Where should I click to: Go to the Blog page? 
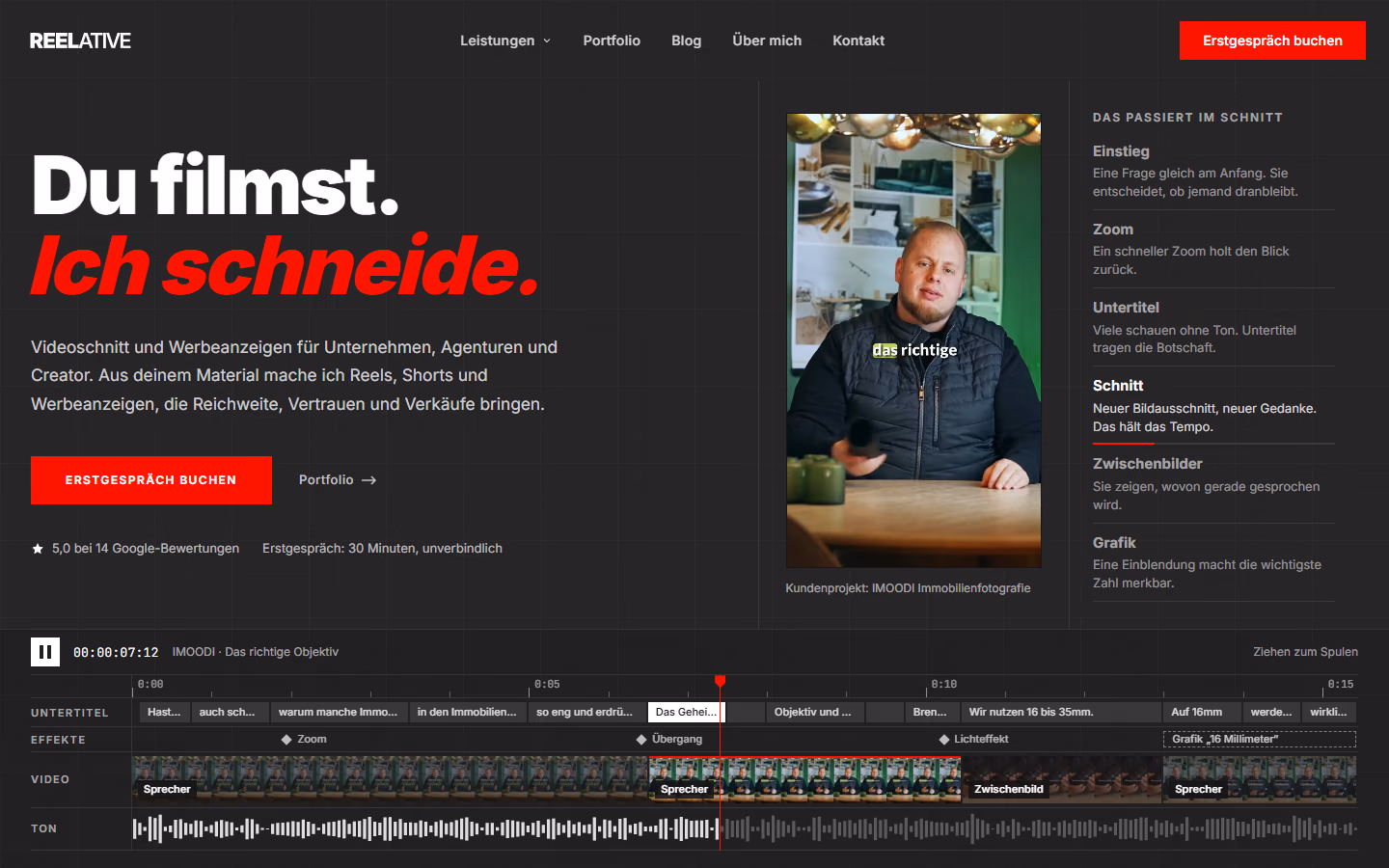[687, 41]
